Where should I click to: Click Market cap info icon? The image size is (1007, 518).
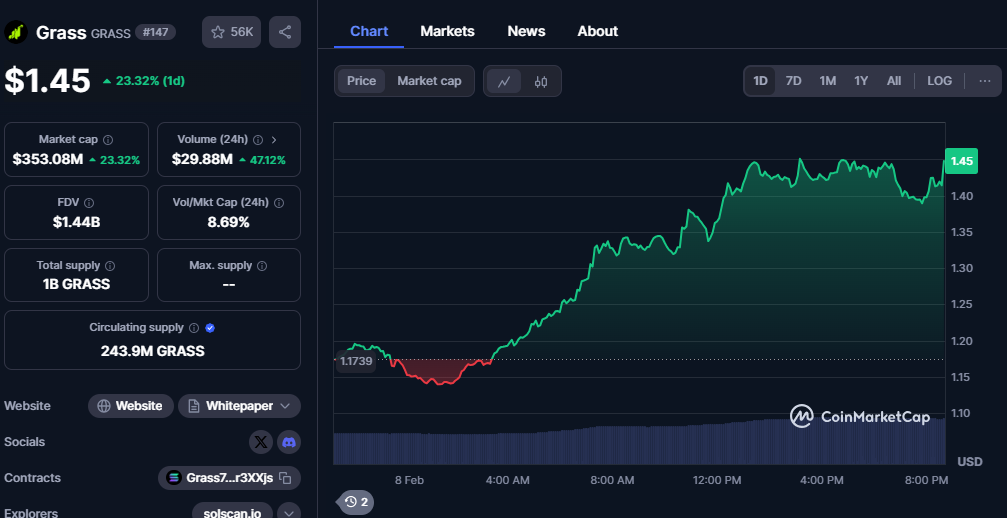[108, 140]
